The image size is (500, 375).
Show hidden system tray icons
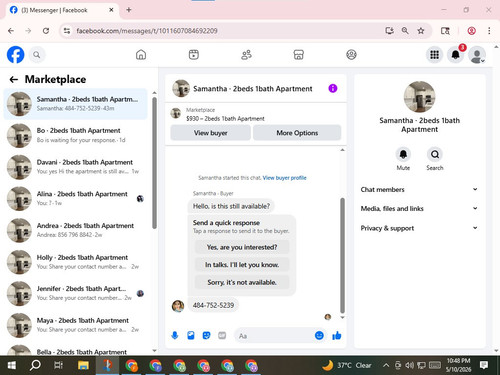pyautogui.click(x=386, y=365)
